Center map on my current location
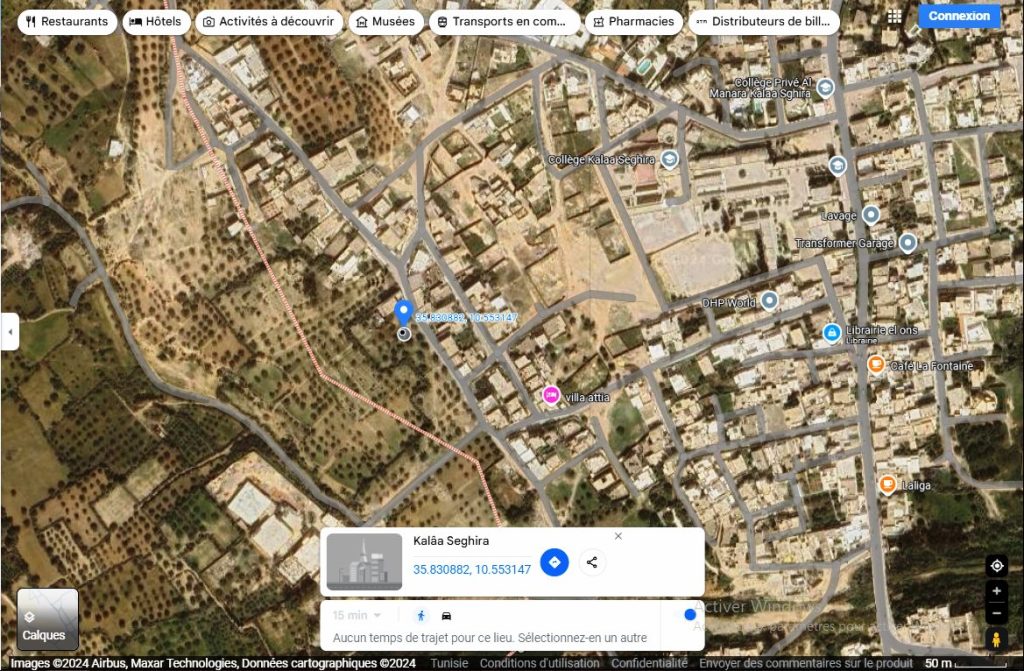This screenshot has width=1024, height=671. pyautogui.click(x=996, y=566)
